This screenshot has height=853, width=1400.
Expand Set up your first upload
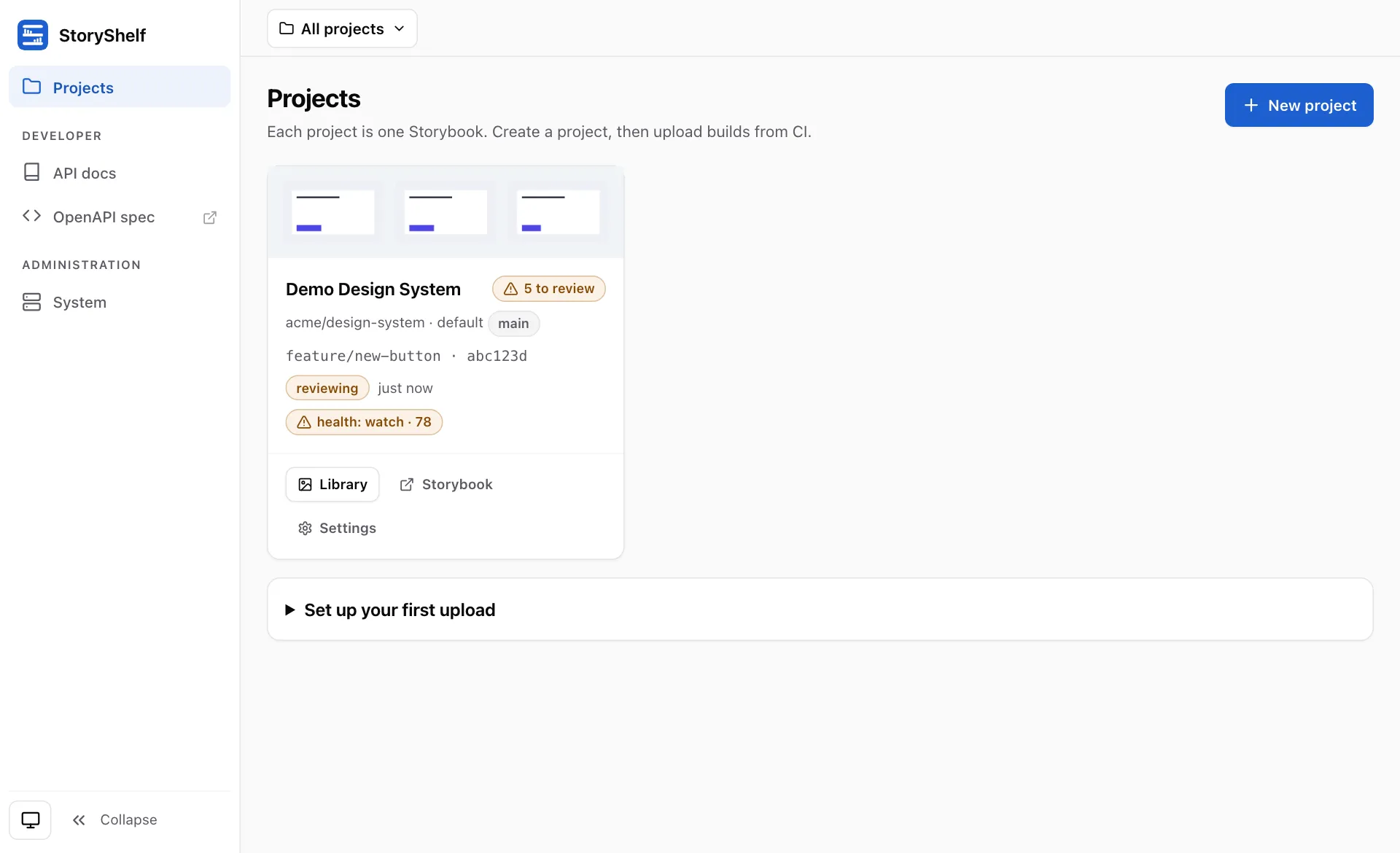coord(820,609)
